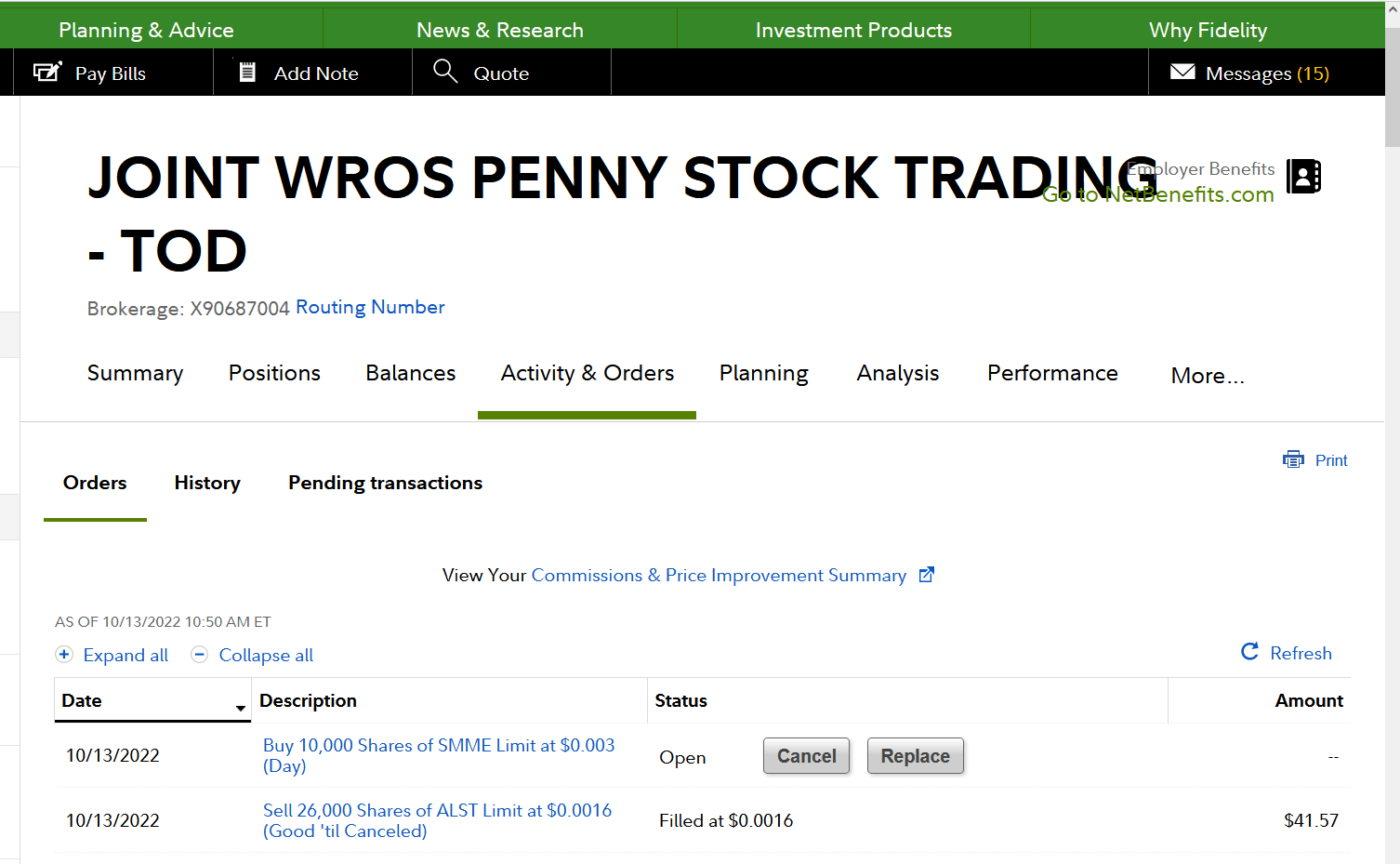The image size is (1400, 864).
Task: Click the Amount column header
Action: (x=1309, y=700)
